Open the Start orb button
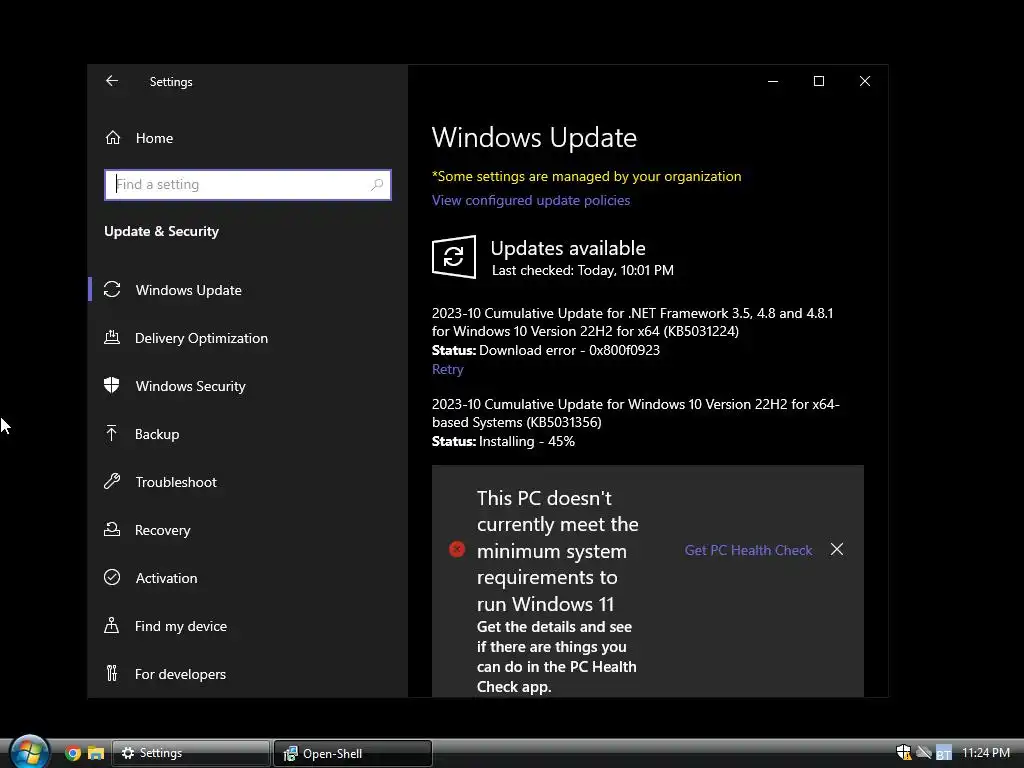This screenshot has width=1024, height=768. coord(29,751)
